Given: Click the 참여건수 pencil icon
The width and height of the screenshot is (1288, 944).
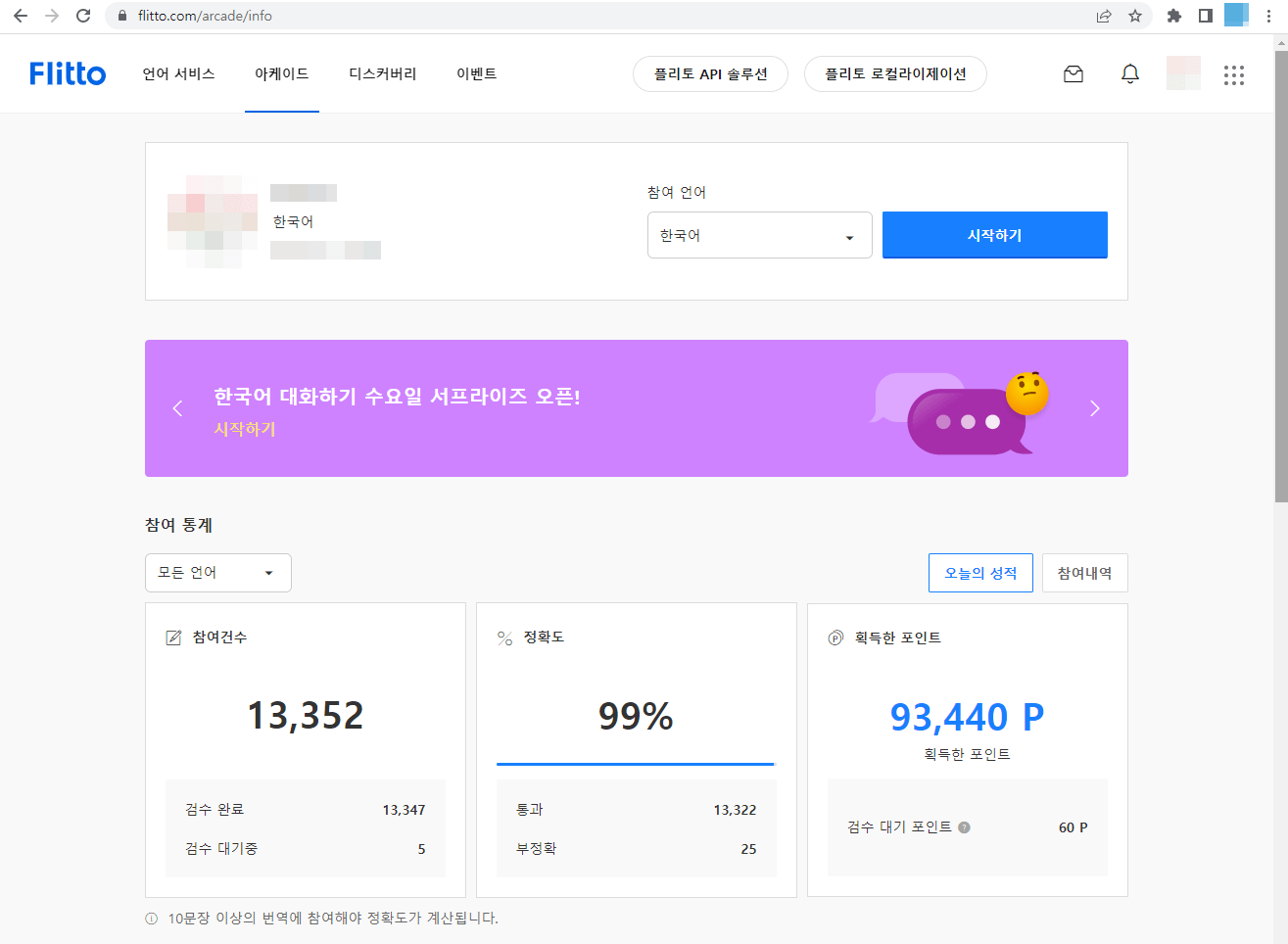Looking at the screenshot, I should coord(171,637).
